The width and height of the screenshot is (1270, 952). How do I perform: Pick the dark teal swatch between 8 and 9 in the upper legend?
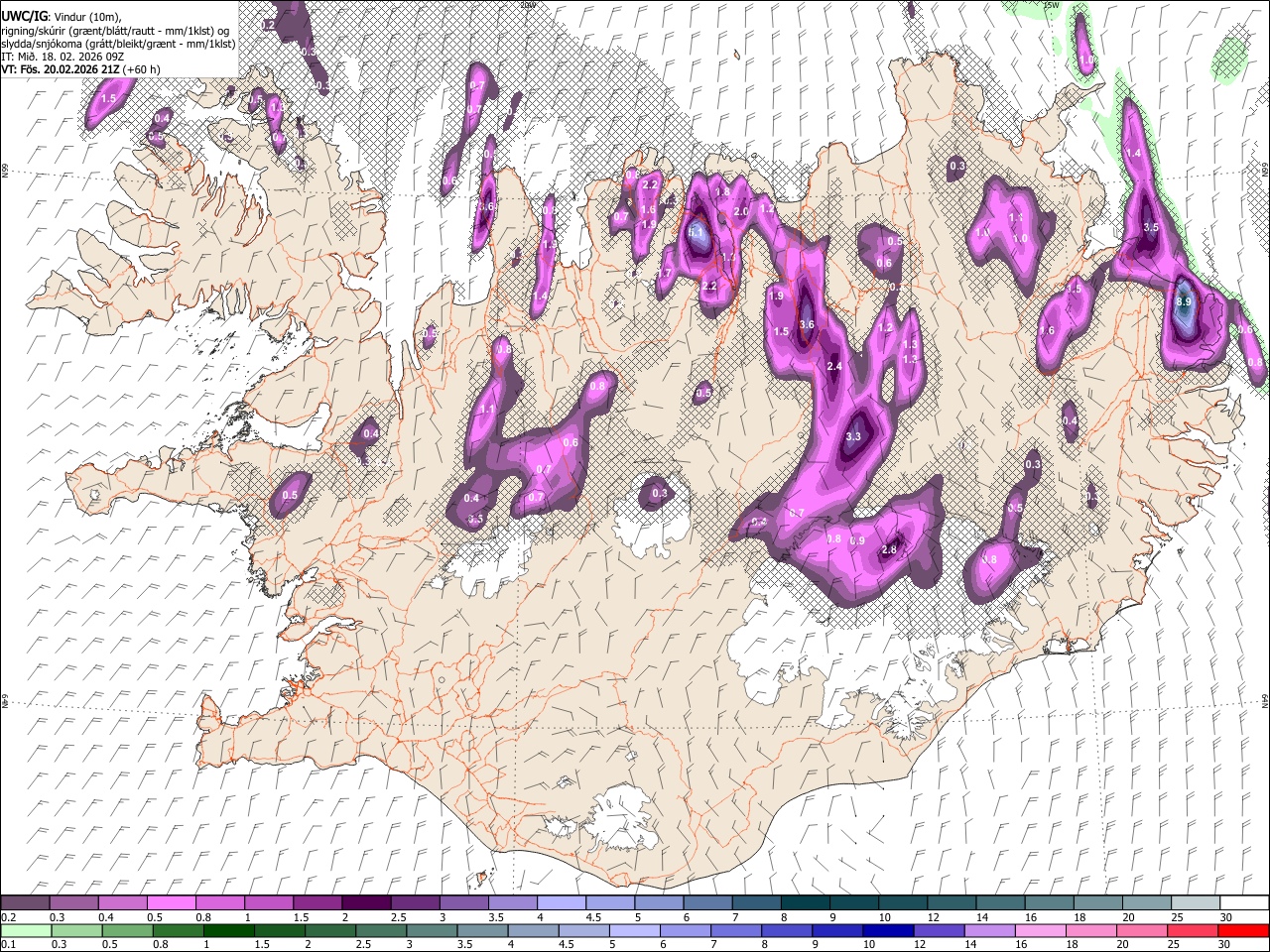click(805, 903)
